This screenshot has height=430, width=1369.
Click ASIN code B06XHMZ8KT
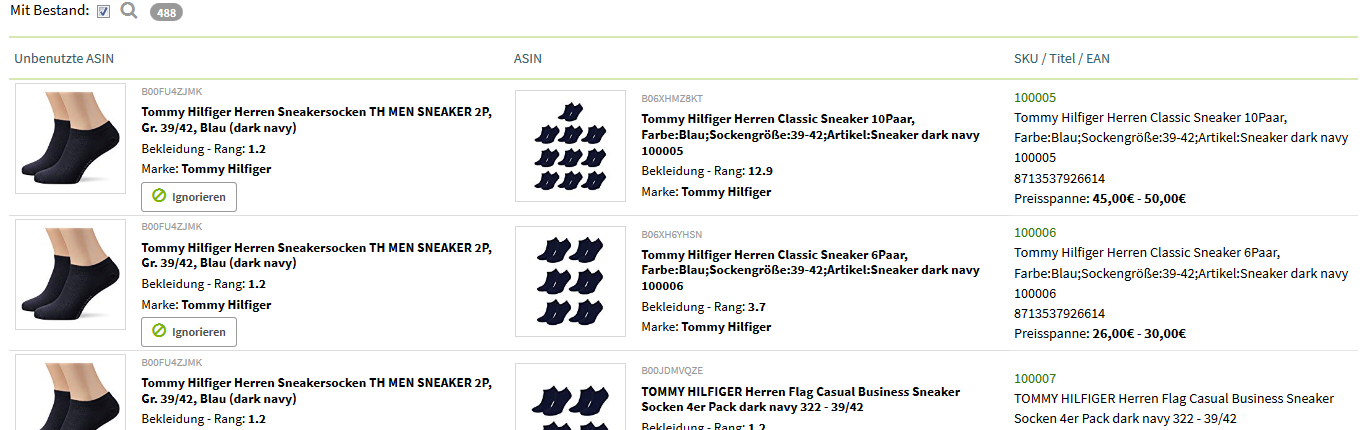672,98
